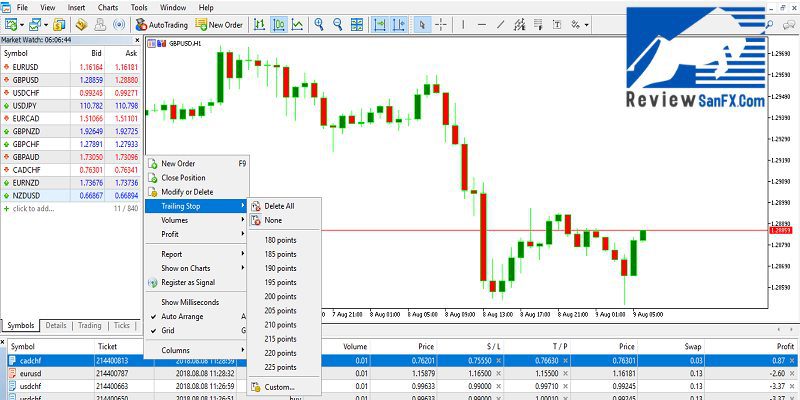
Task: Expand the new chart dropdown arrow
Action: (x=22, y=24)
